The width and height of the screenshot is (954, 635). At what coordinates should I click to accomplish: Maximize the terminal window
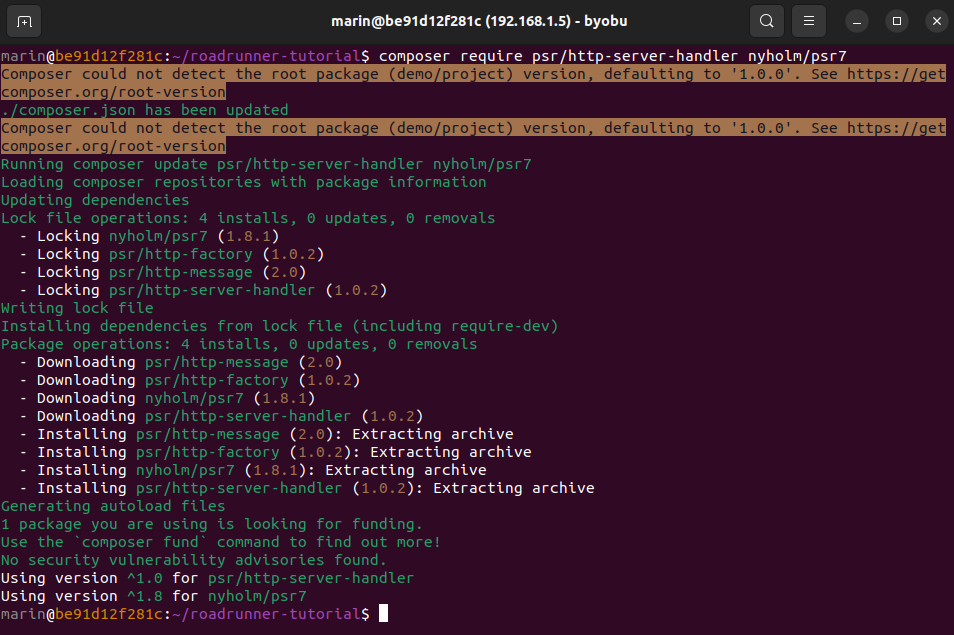pos(897,21)
